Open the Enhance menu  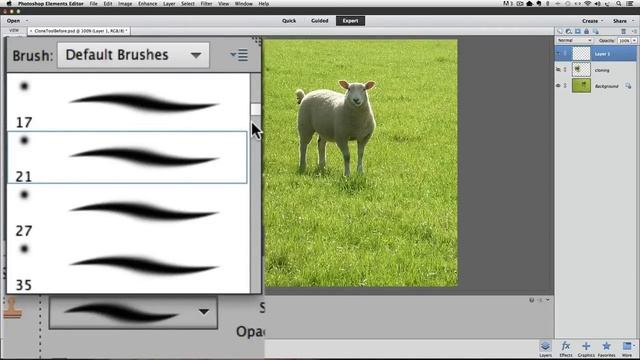point(147,4)
